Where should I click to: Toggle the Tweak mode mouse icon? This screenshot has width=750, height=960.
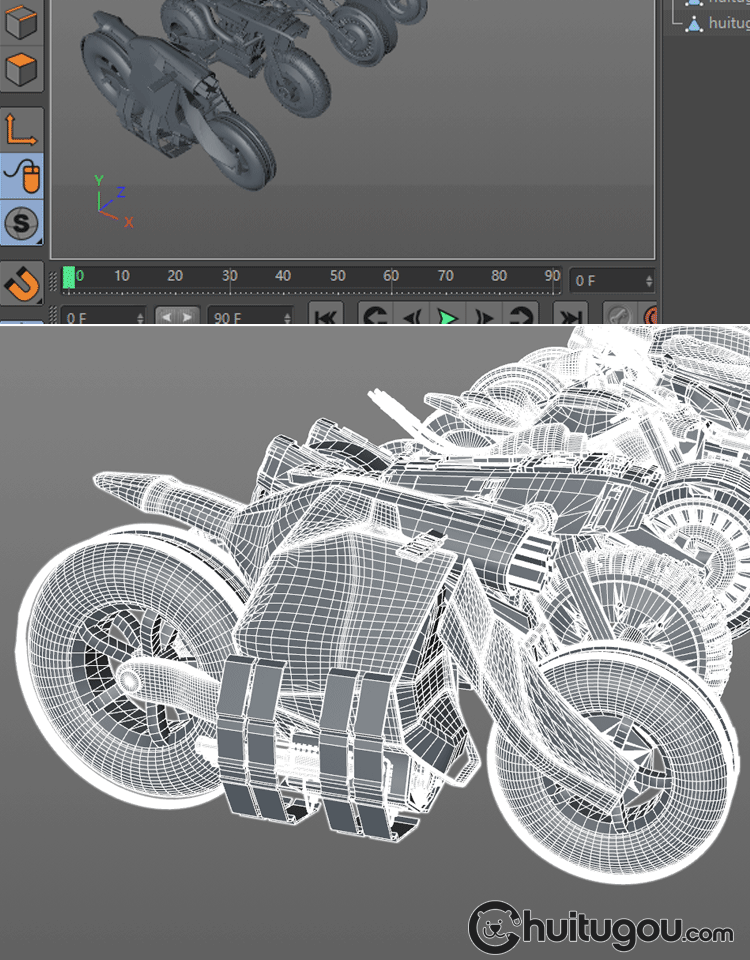[x=22, y=177]
